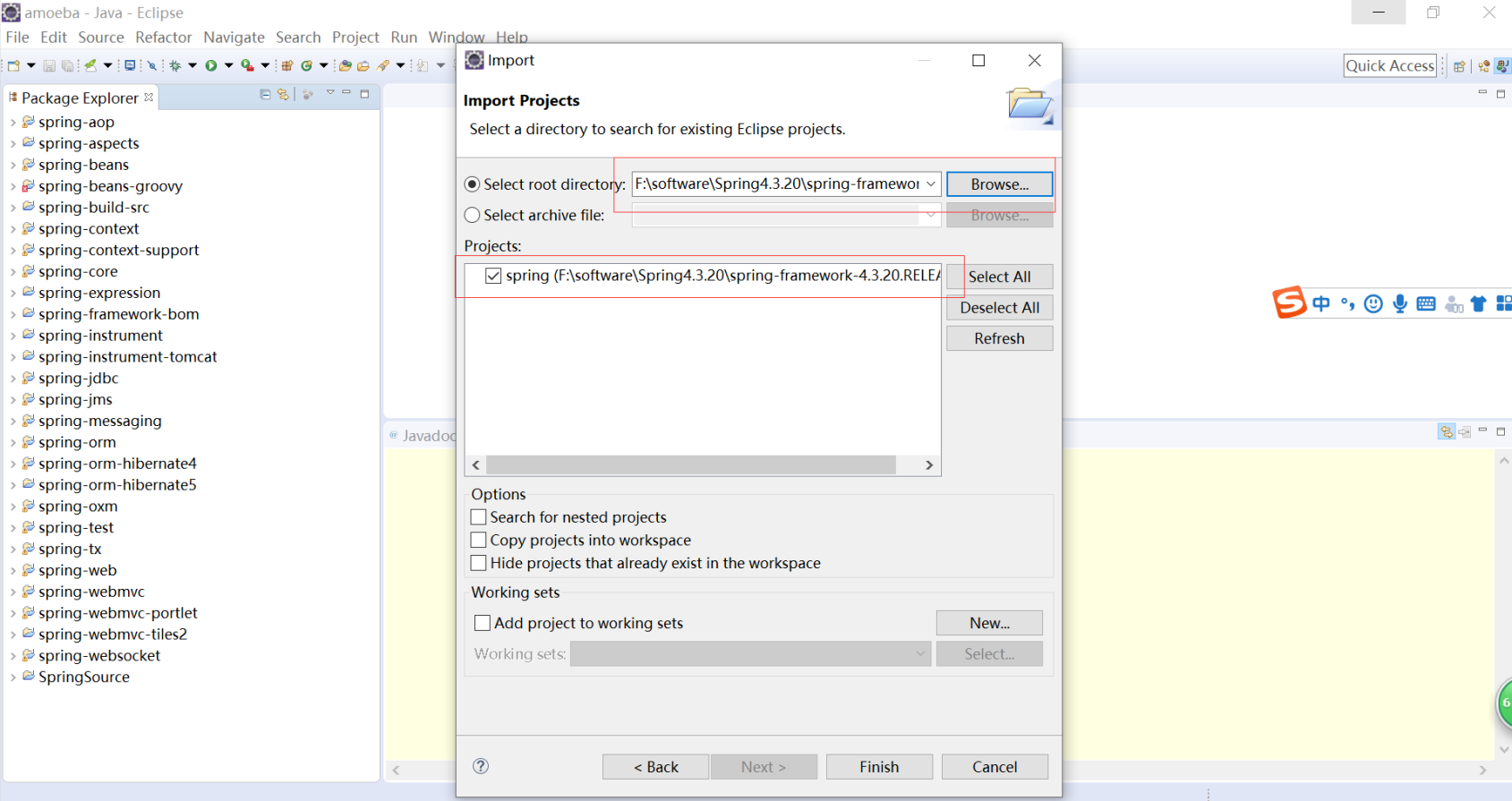Open the Debug button dropdown arrow
Screen dimensions: 1512x801
192,65
